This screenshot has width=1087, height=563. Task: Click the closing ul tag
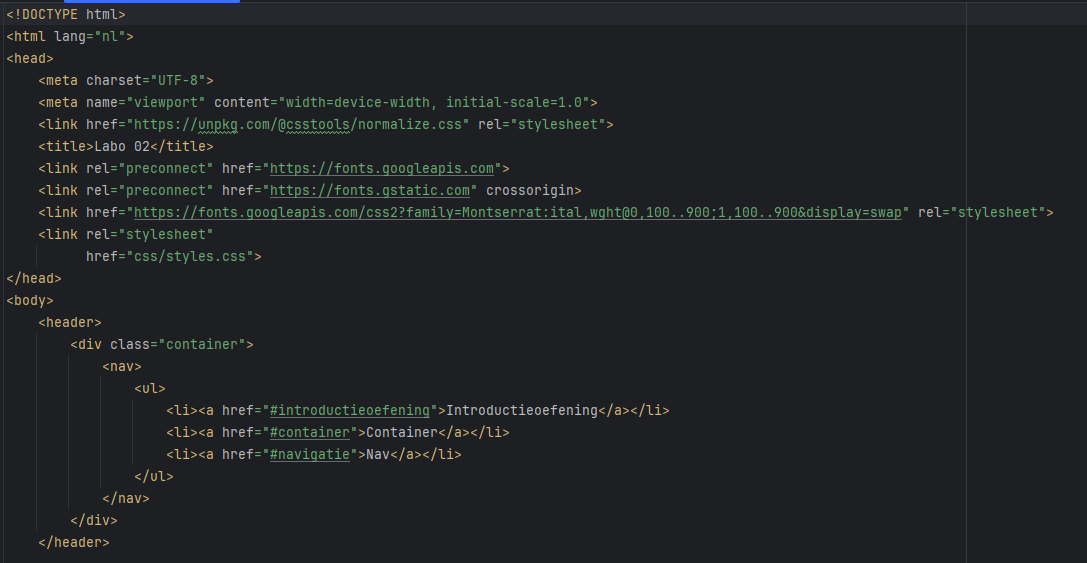[154, 477]
